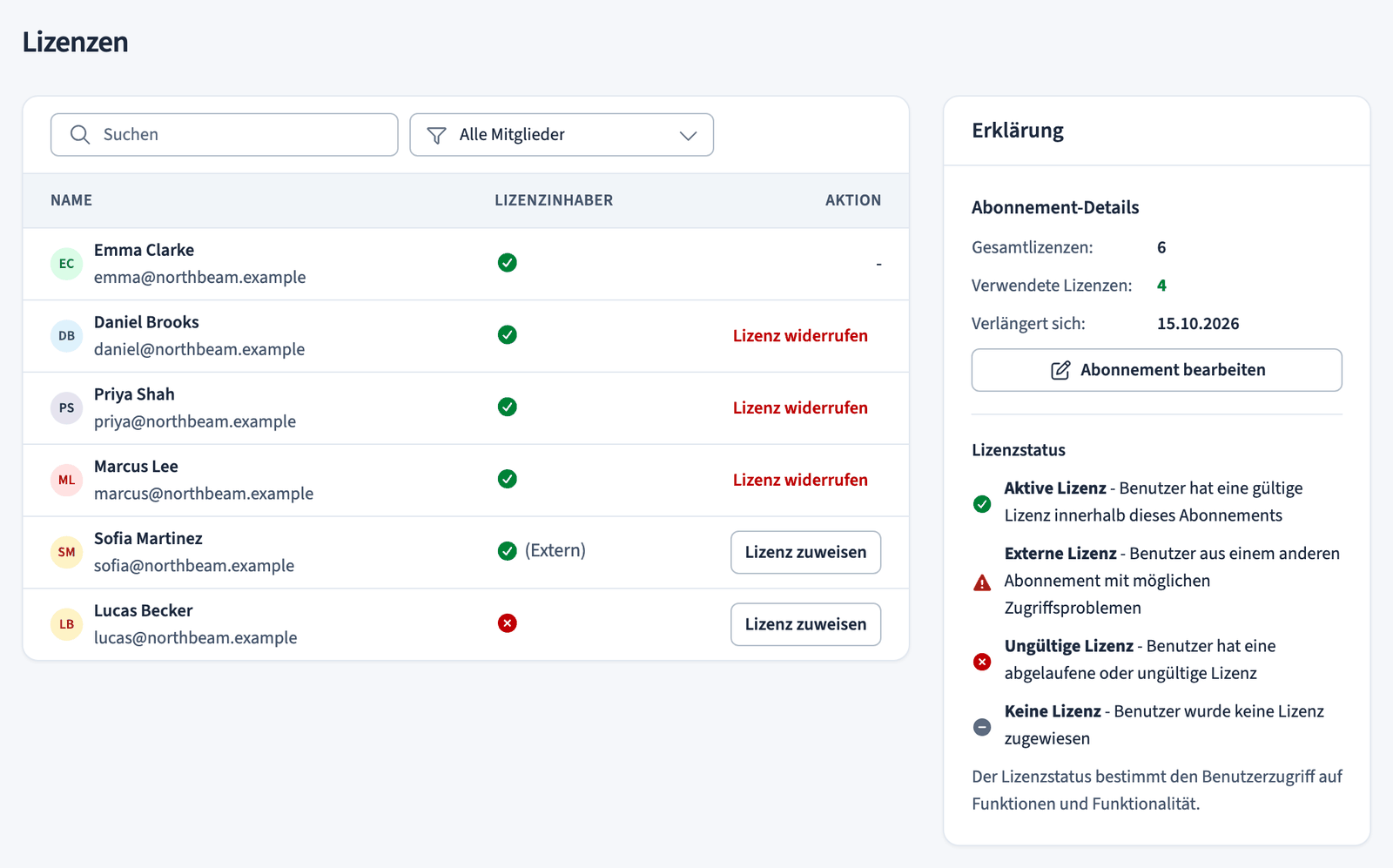Click the (Extern) label in Sofia's row
The width and height of the screenshot is (1393, 868).
pyautogui.click(x=555, y=551)
